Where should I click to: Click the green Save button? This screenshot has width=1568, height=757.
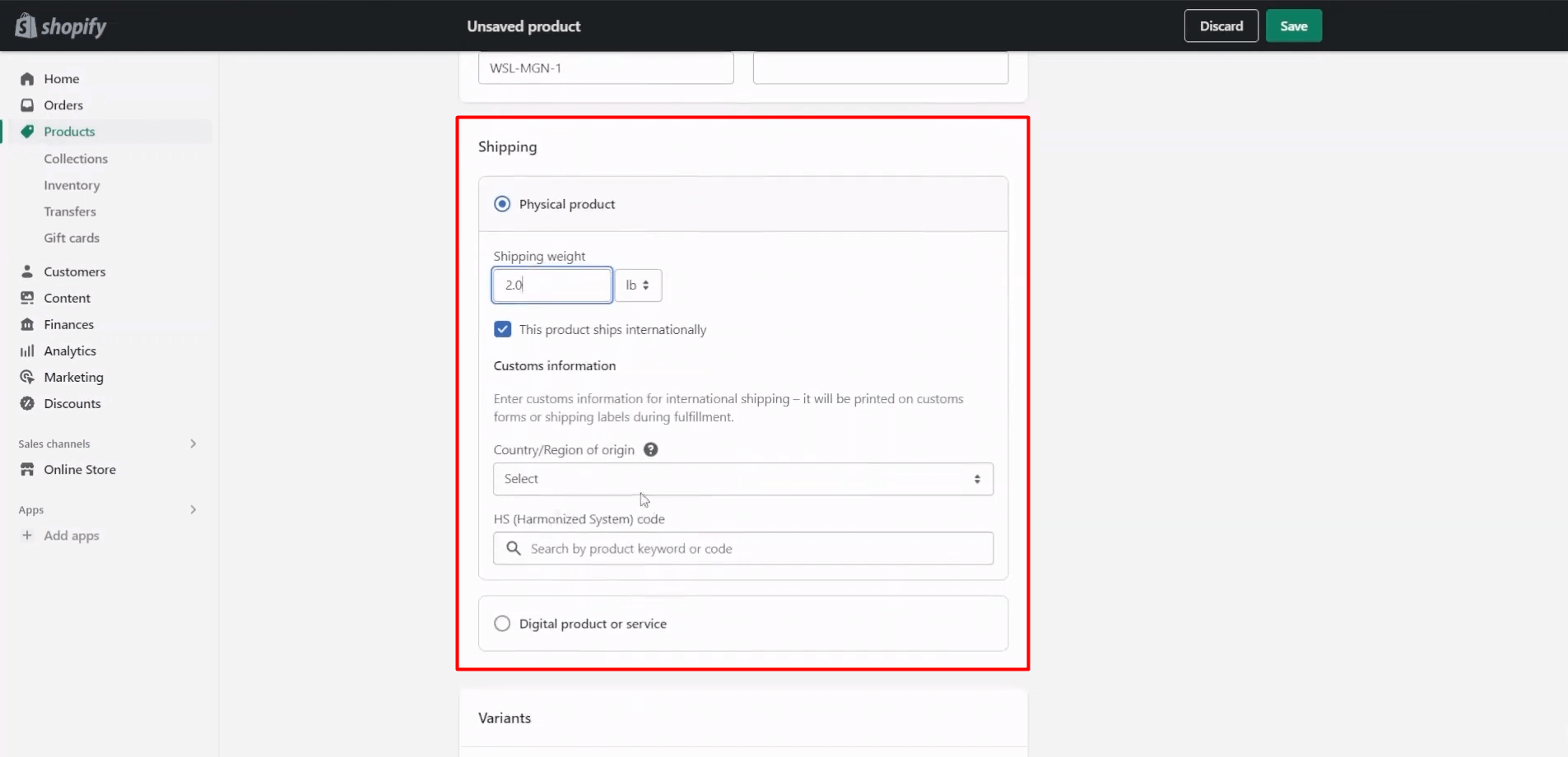click(x=1294, y=26)
